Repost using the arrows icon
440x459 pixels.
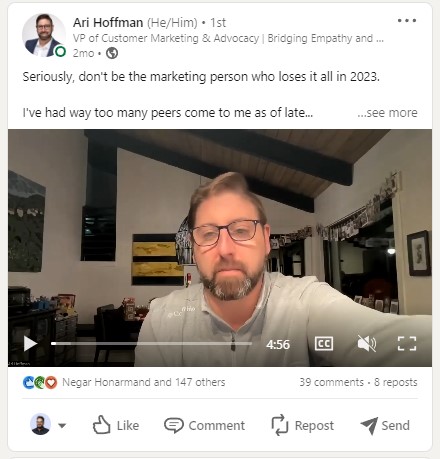point(279,425)
